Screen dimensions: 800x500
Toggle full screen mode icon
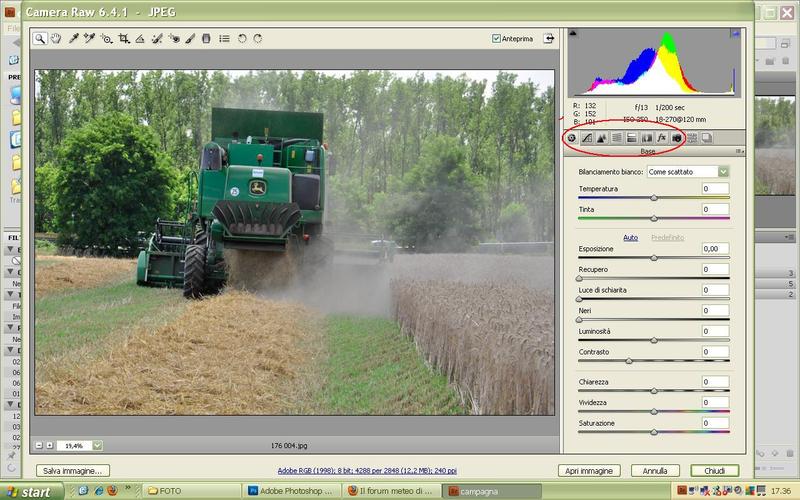click(x=549, y=38)
